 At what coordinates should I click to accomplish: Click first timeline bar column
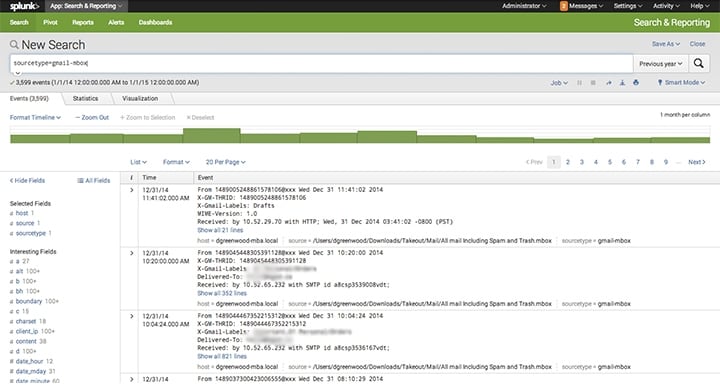(40, 139)
